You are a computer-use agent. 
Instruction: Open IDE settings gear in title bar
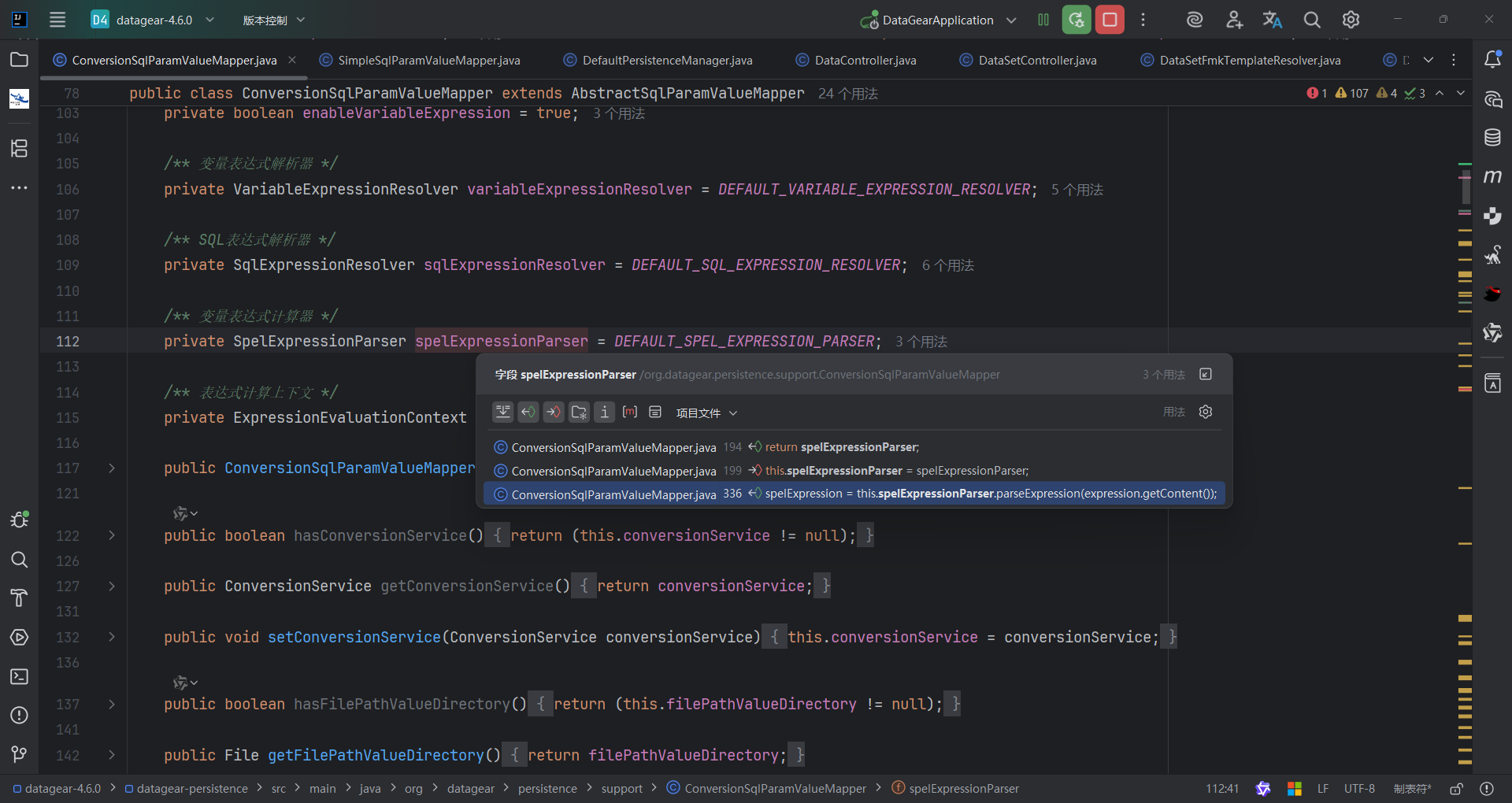pyautogui.click(x=1351, y=20)
